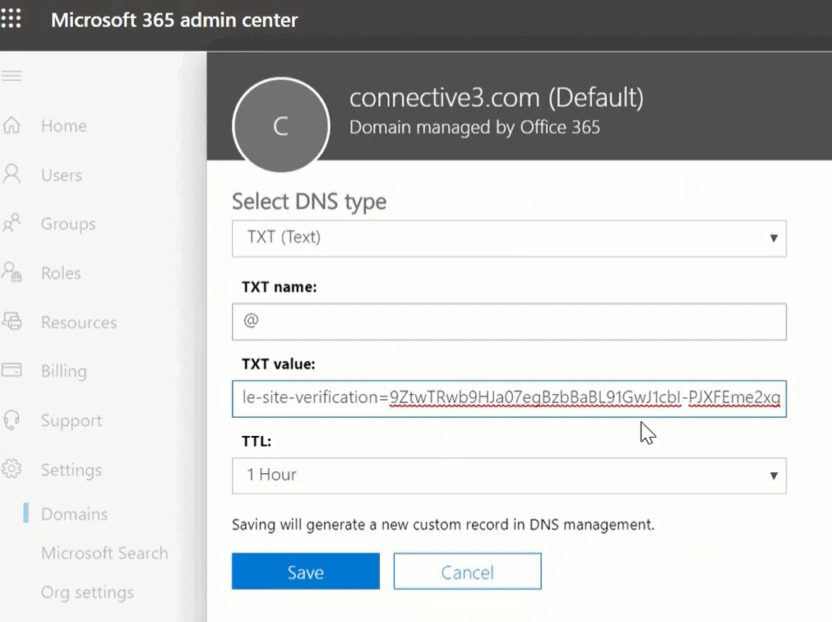Open the app launcher waffle icon
The height and width of the screenshot is (622, 832).
click(x=12, y=19)
